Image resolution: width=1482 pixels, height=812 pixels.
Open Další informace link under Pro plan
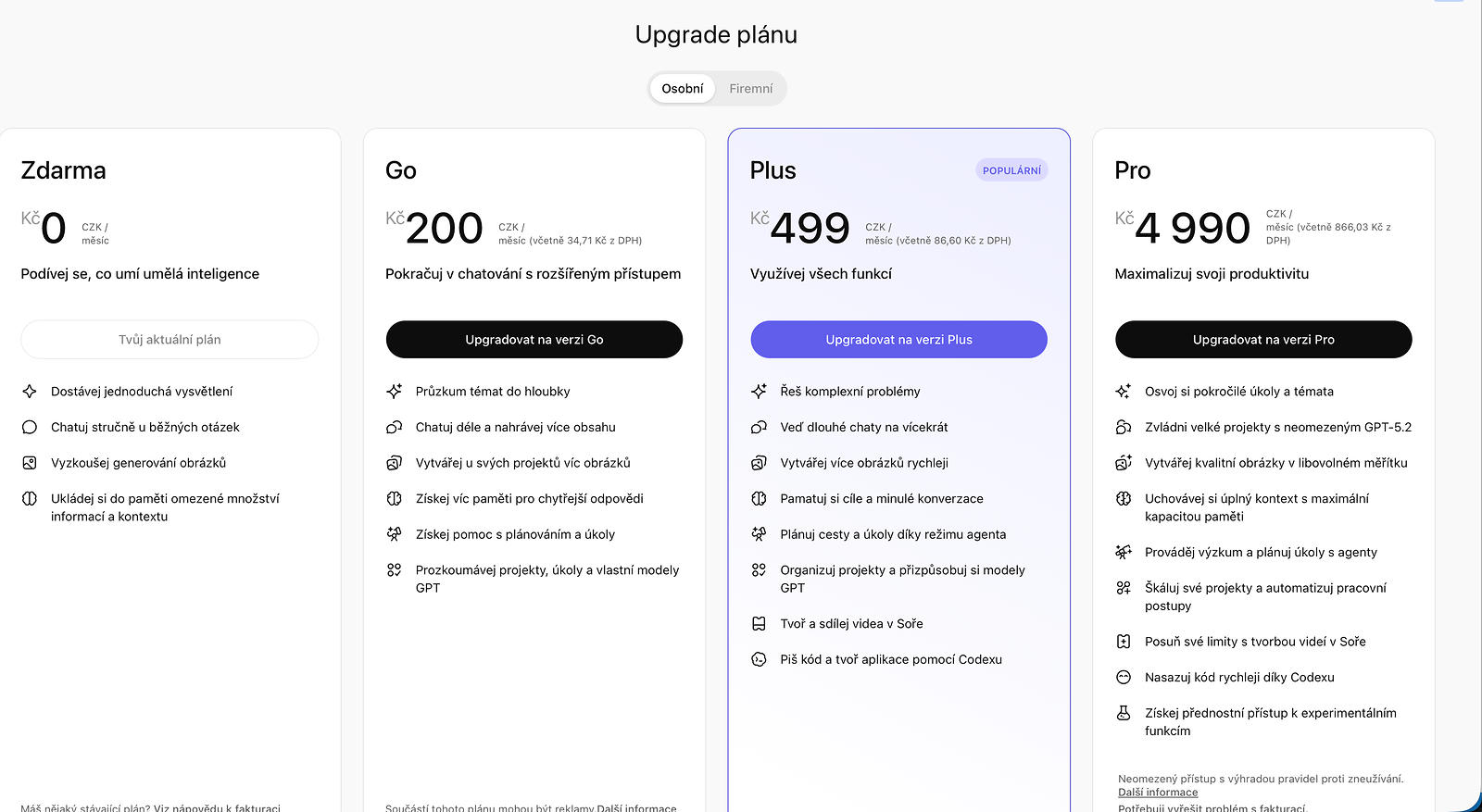point(1158,793)
